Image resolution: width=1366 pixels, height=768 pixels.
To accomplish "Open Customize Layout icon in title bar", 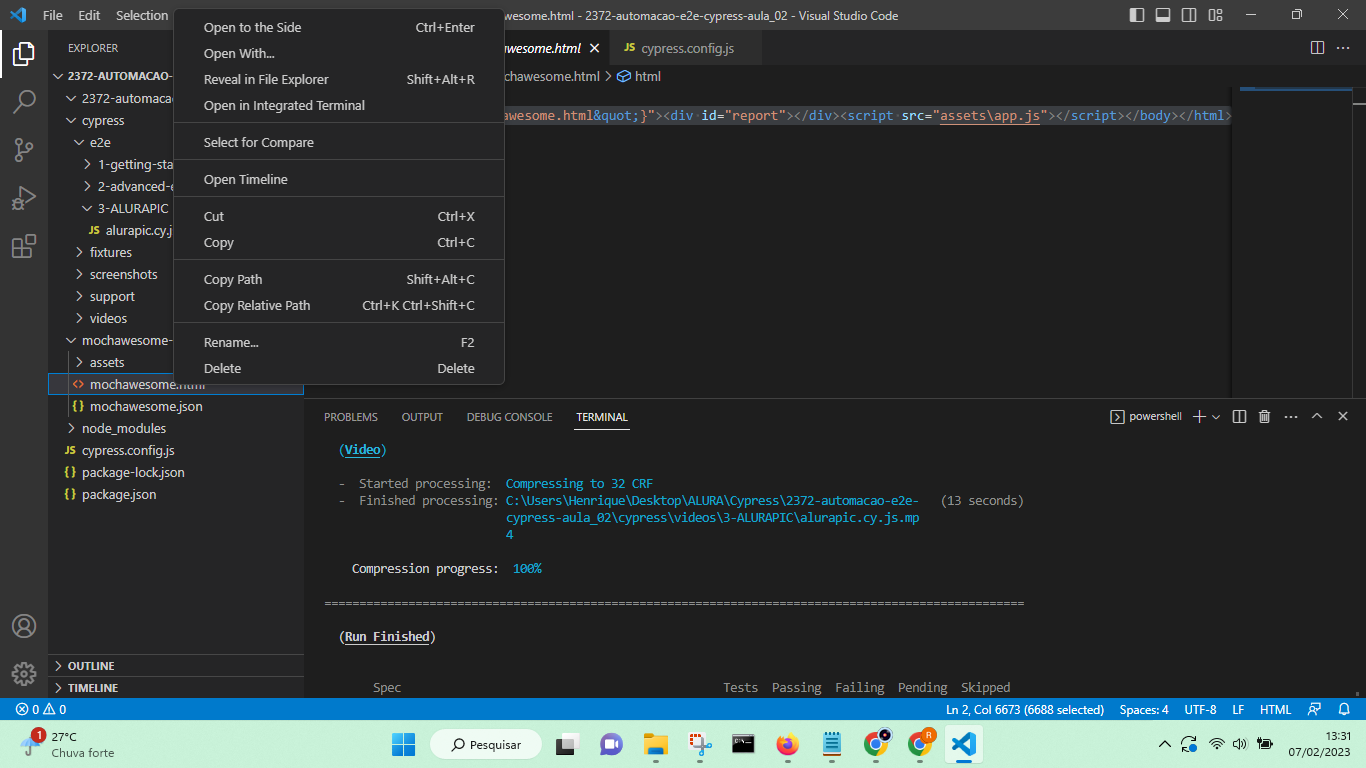I will 1215,15.
